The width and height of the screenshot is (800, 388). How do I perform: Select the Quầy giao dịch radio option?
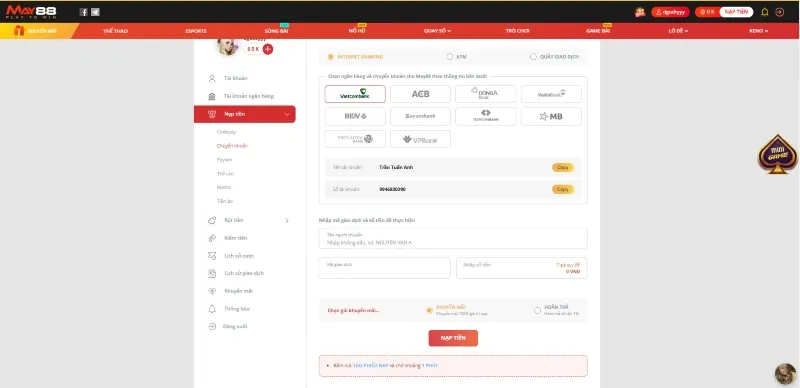click(x=533, y=57)
